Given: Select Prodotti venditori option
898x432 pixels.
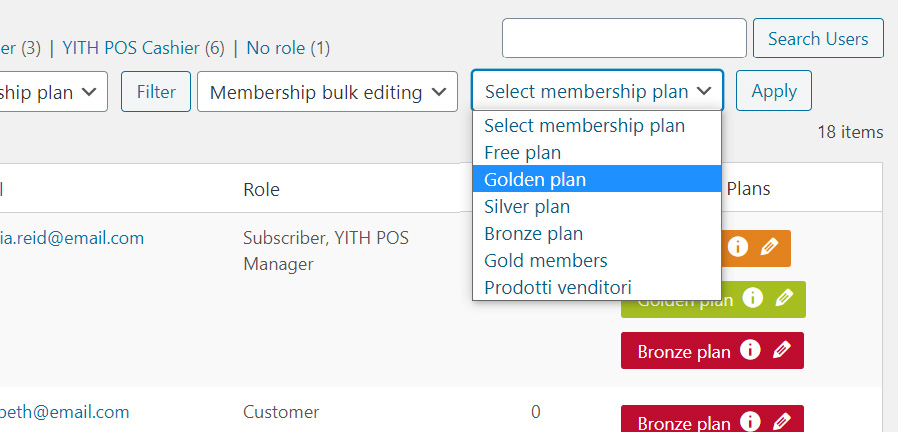Looking at the screenshot, I should (x=597, y=287).
